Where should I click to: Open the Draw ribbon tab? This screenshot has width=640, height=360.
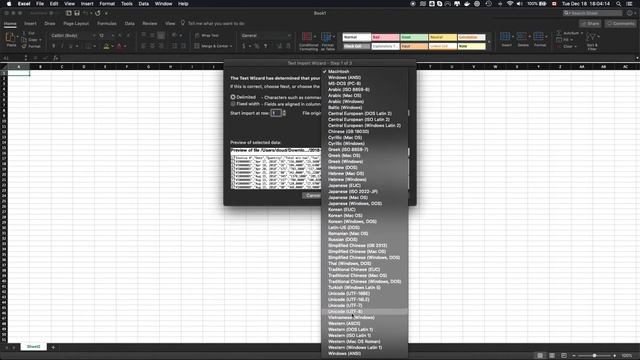tap(50, 24)
